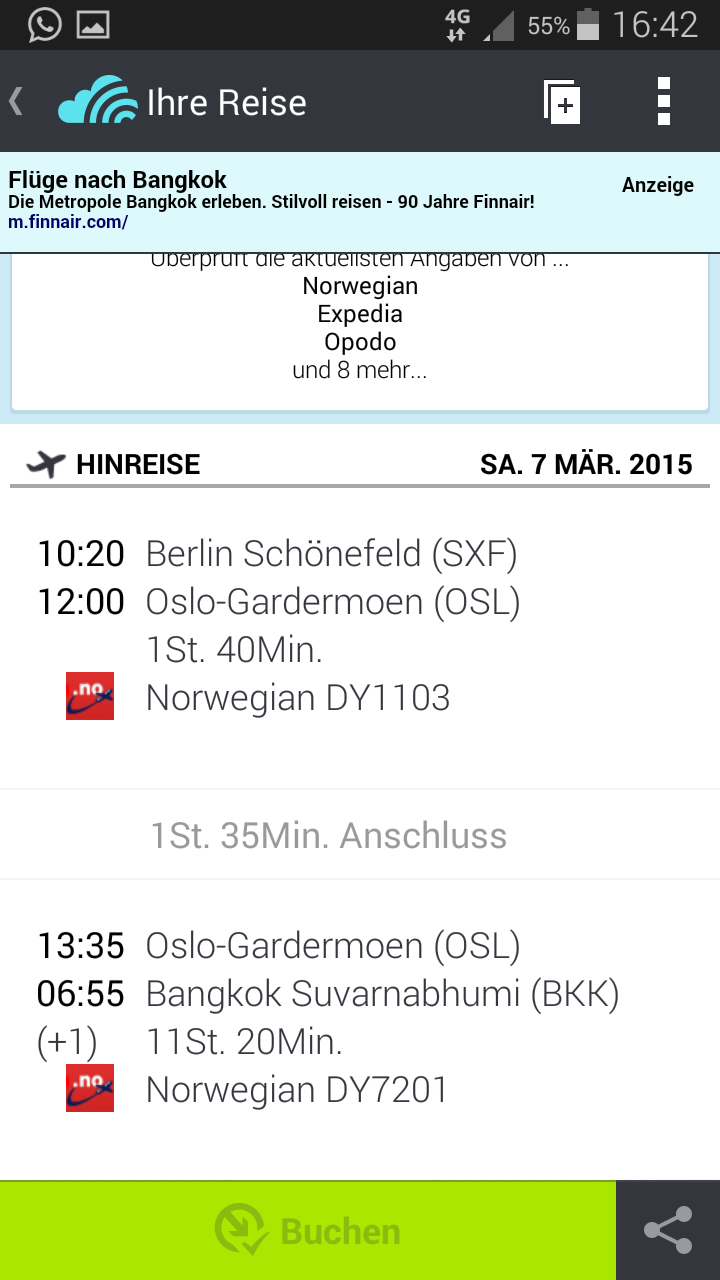
Task: Tap the Bangkok Suvarnabhumi (BKK) arrival row
Action: click(382, 994)
